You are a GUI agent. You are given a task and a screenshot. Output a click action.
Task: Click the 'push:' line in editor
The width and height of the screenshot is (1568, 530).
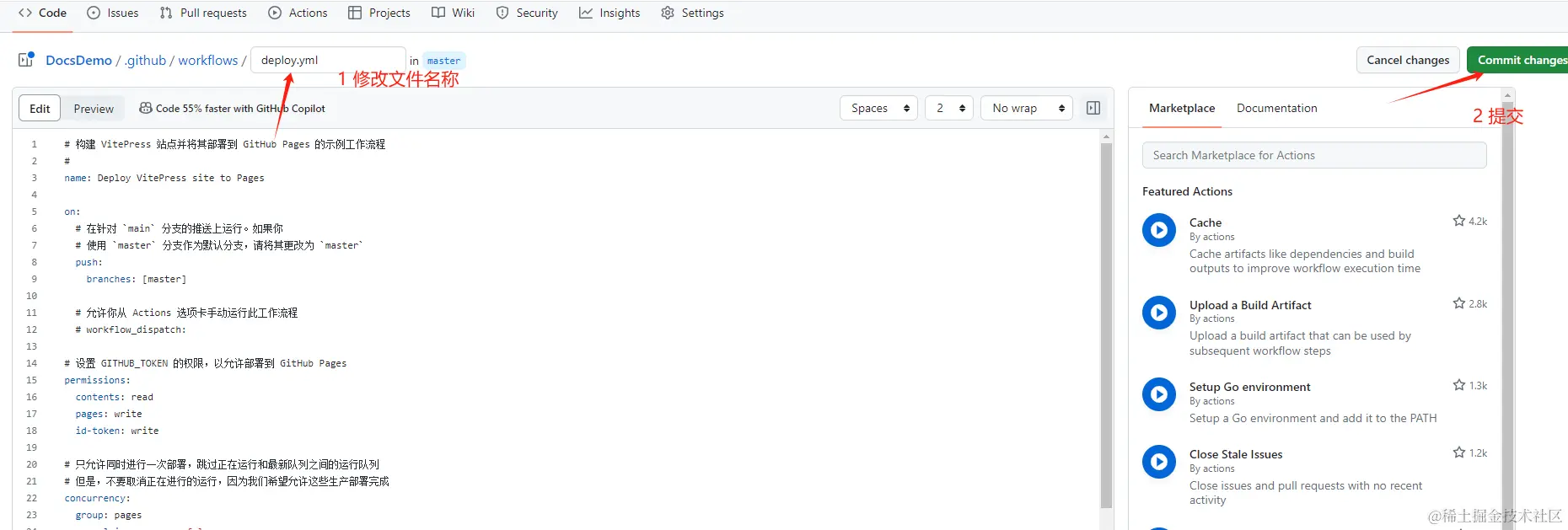pos(89,262)
